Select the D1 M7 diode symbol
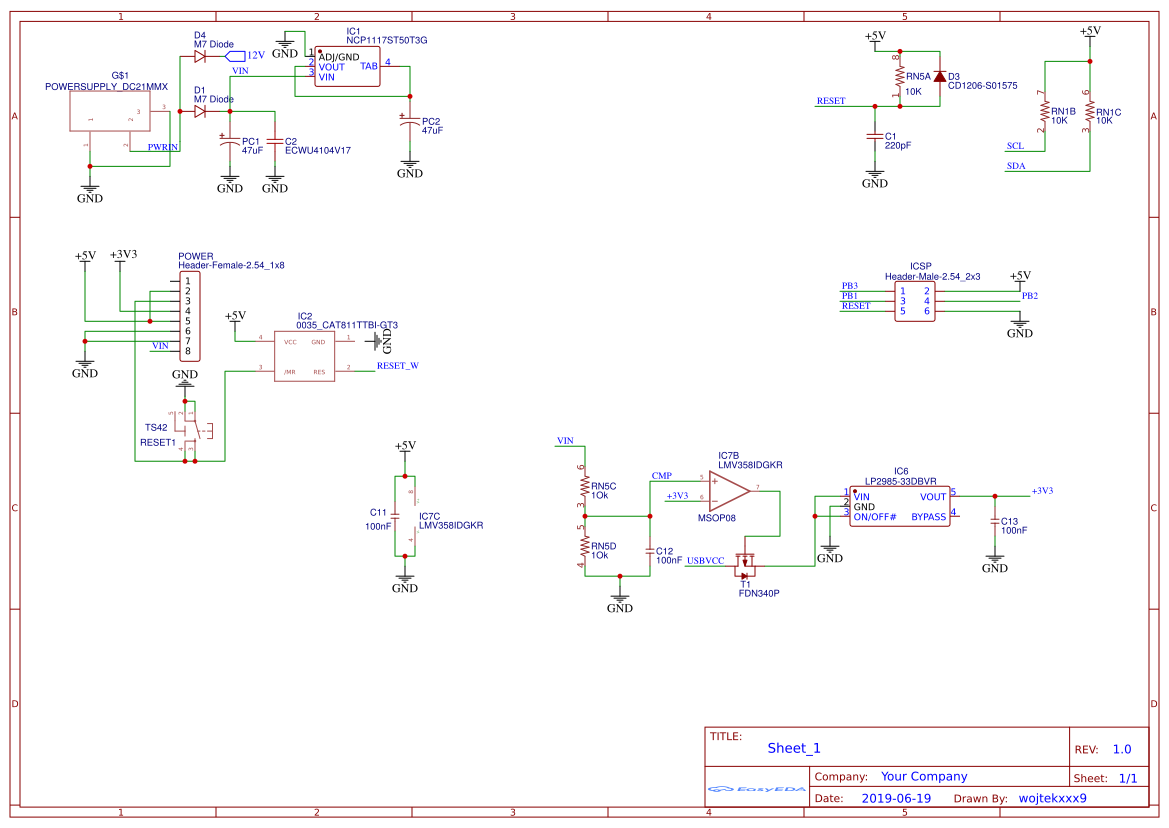This screenshot has height=828, width=1169. [x=200, y=111]
